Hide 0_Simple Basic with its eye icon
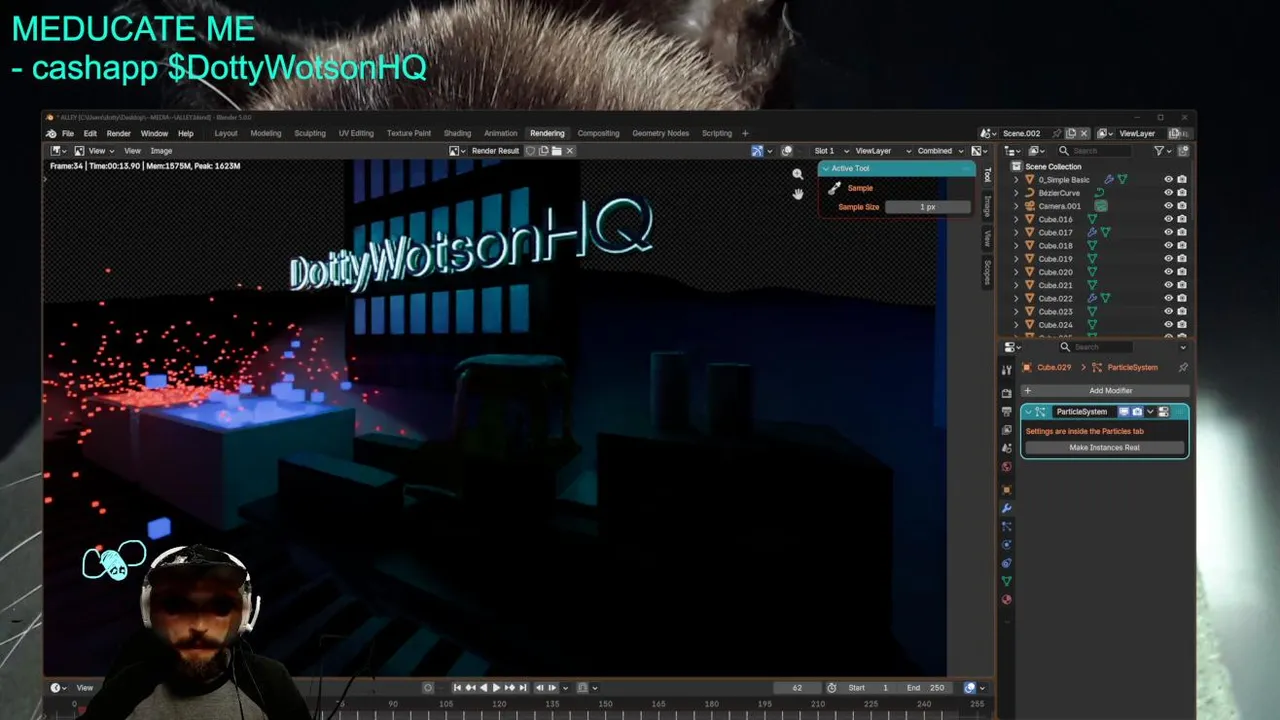The width and height of the screenshot is (1280, 720). coord(1168,180)
